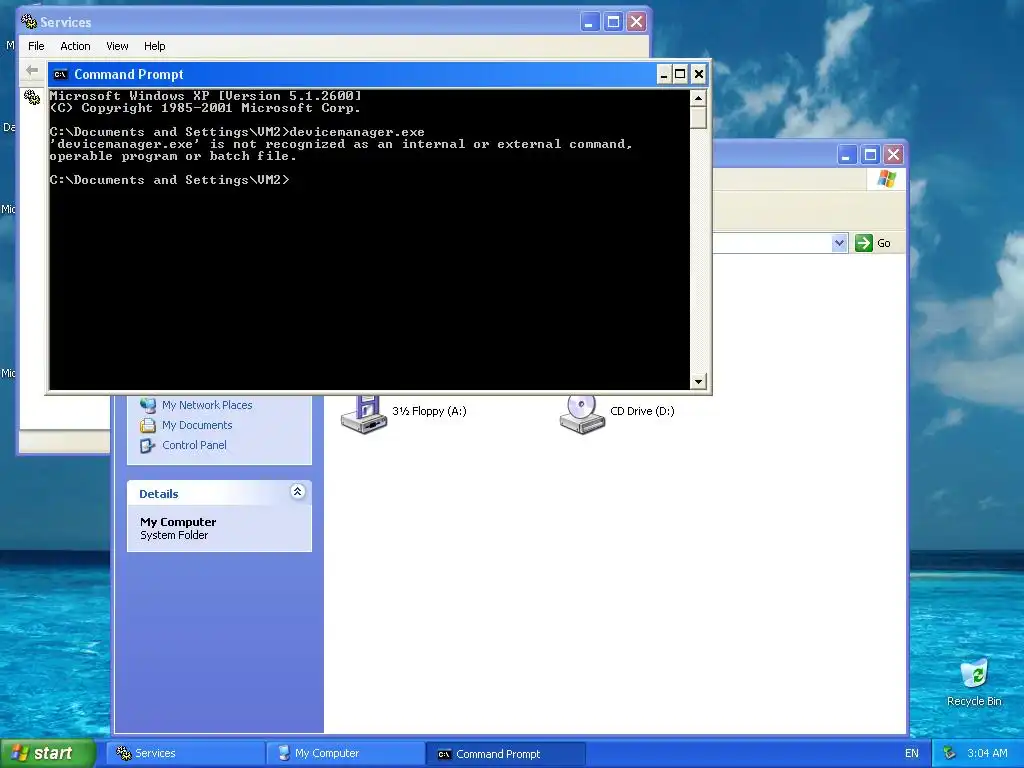
Task: Open Control Panel link
Action: [x=194, y=445]
